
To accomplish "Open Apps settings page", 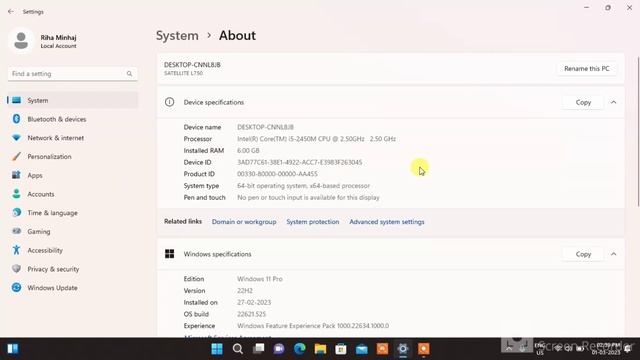I will tap(73, 176).
